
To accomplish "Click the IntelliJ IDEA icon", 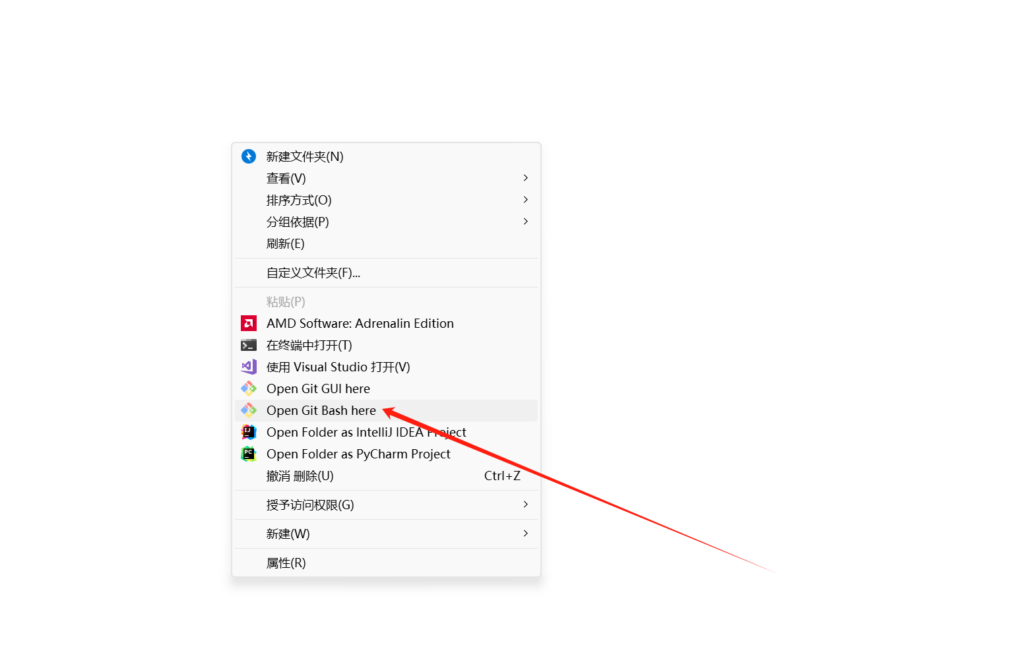I will point(248,432).
